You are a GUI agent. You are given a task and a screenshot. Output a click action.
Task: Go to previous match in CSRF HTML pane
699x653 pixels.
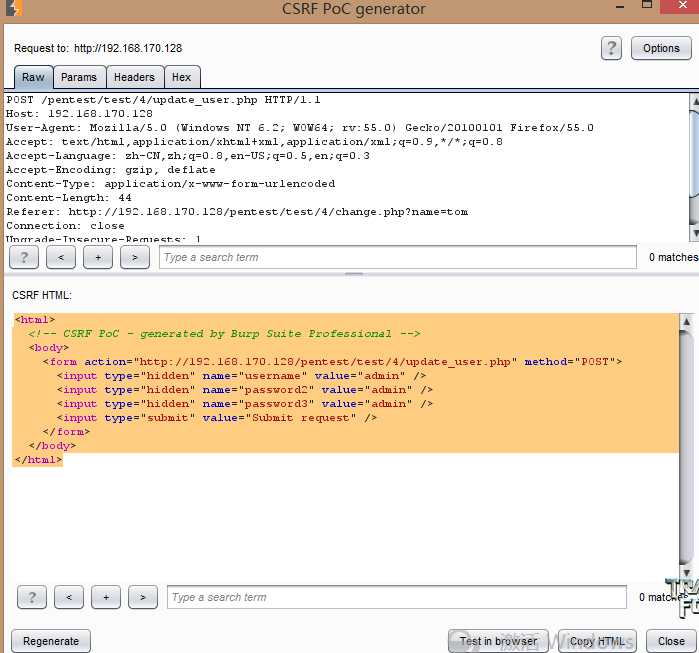click(x=69, y=597)
